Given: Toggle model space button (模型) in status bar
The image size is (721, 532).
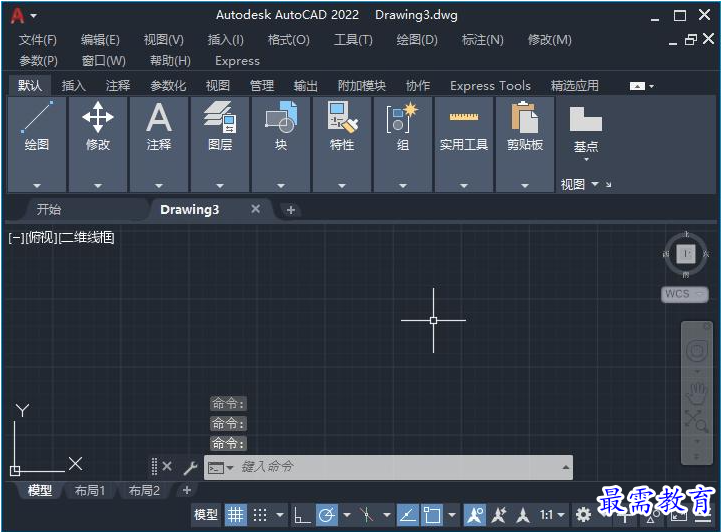Looking at the screenshot, I should tap(206, 515).
